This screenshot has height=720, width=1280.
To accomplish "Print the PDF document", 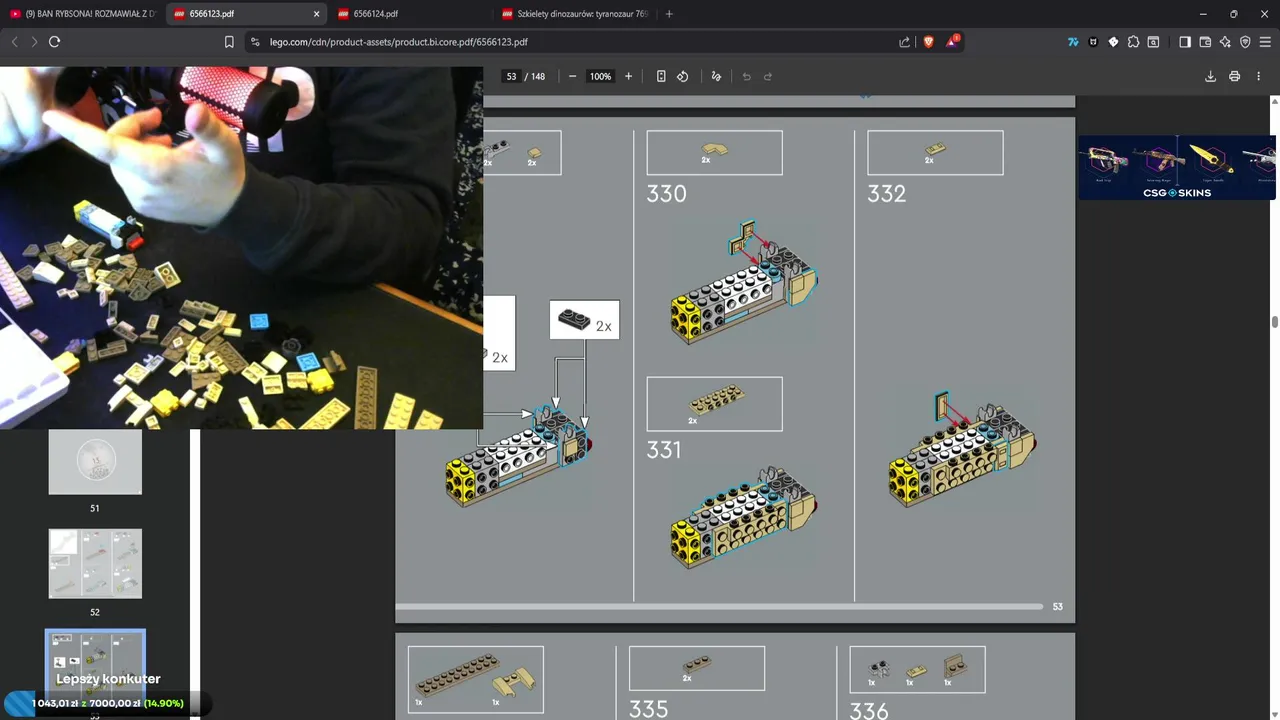I will [x=1234, y=76].
